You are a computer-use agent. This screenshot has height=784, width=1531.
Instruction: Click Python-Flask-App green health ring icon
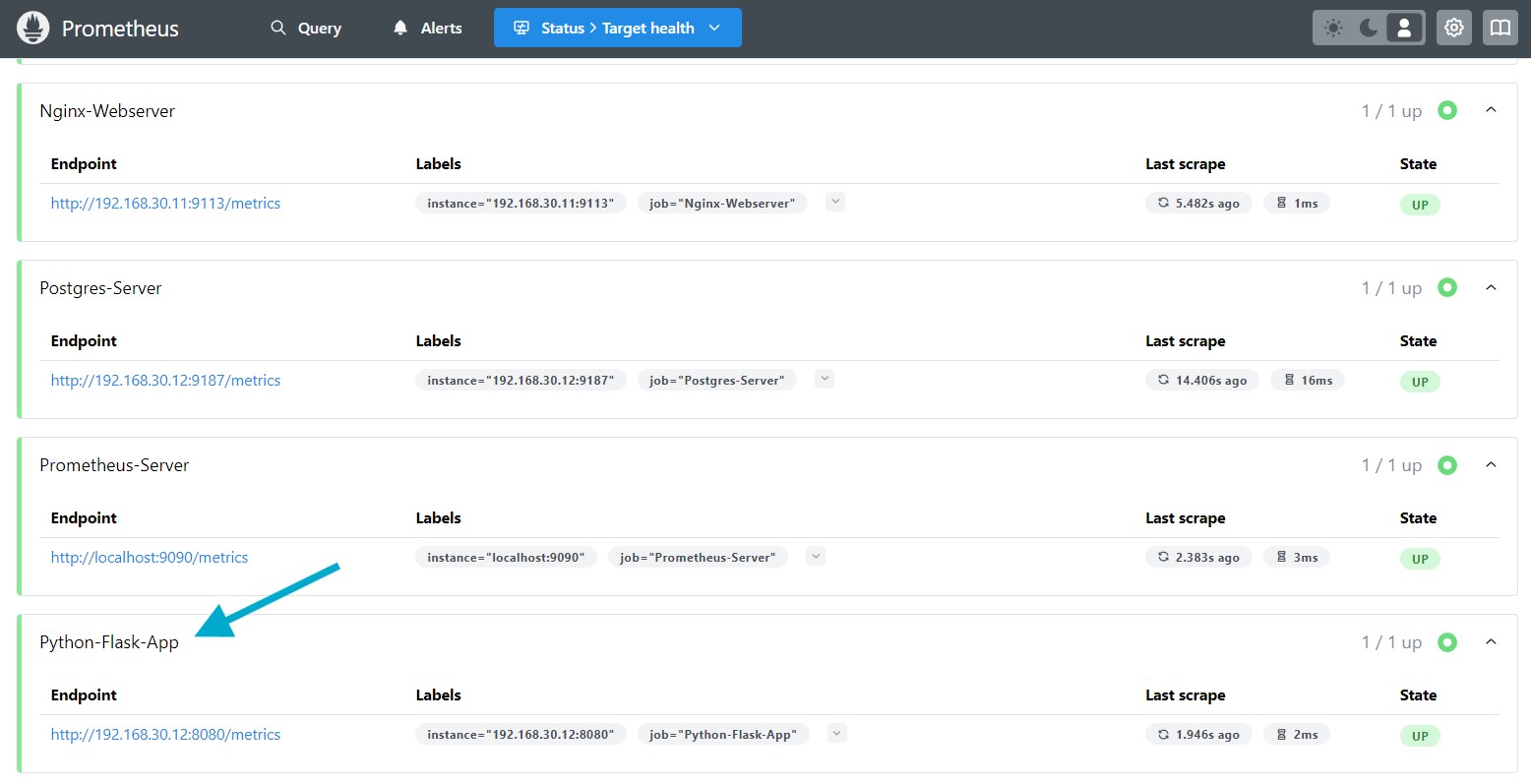click(x=1447, y=641)
